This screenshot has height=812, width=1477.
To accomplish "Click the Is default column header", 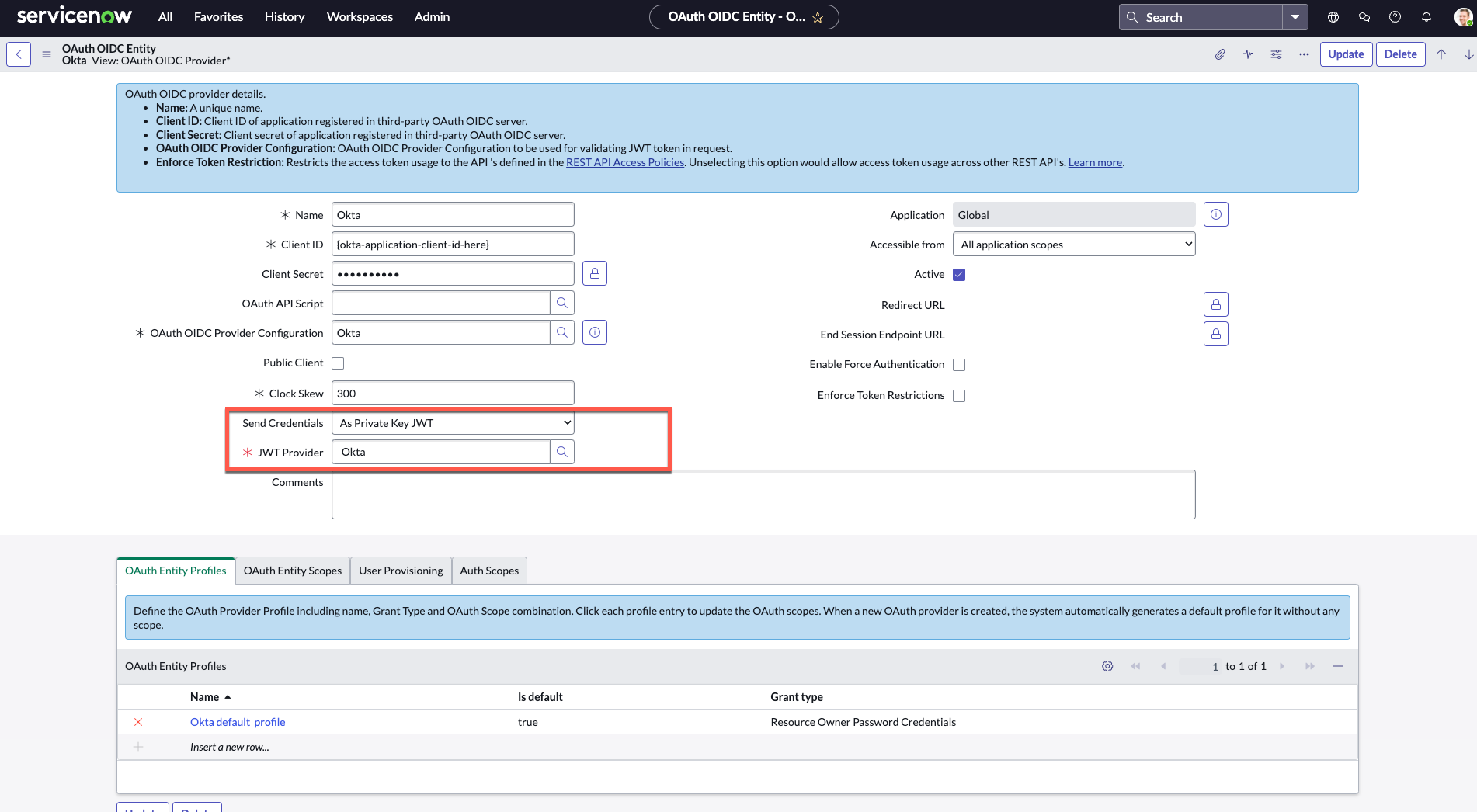I will pyautogui.click(x=540, y=697).
